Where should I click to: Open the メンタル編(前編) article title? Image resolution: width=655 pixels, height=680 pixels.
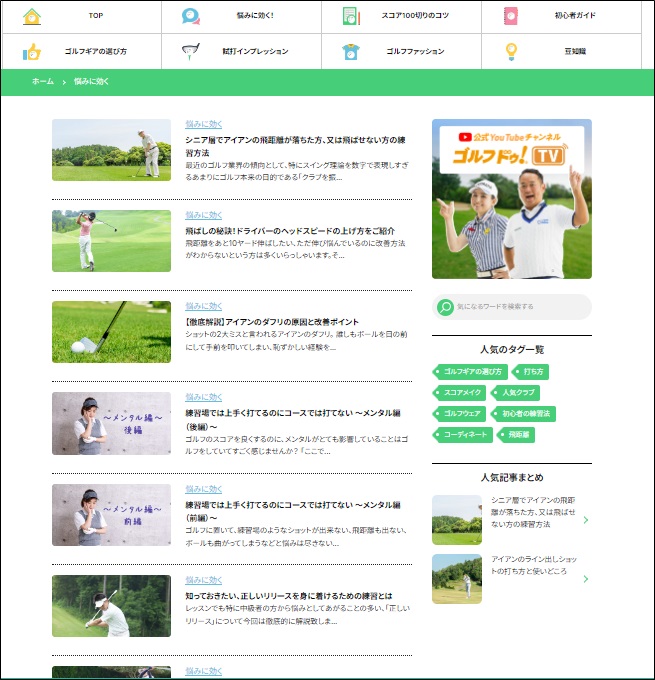[293, 511]
